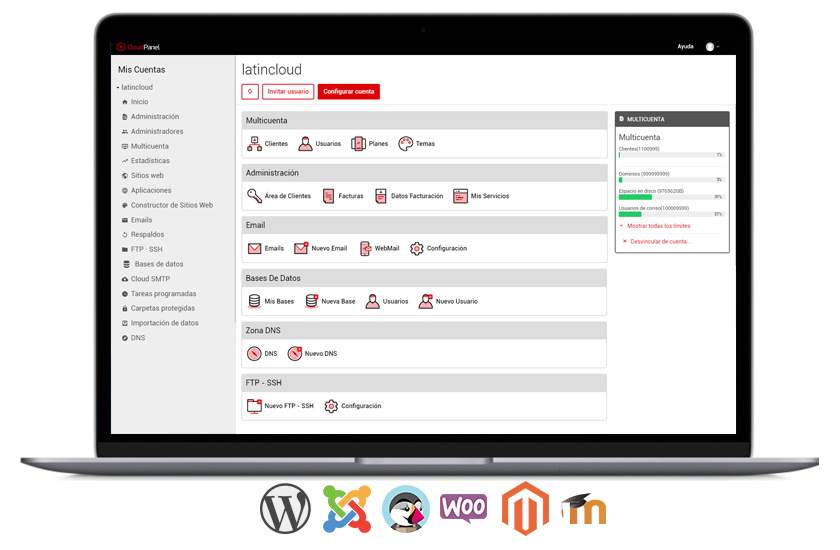Open Área de Clientes key icon
The image size is (840, 550).
(x=254, y=196)
